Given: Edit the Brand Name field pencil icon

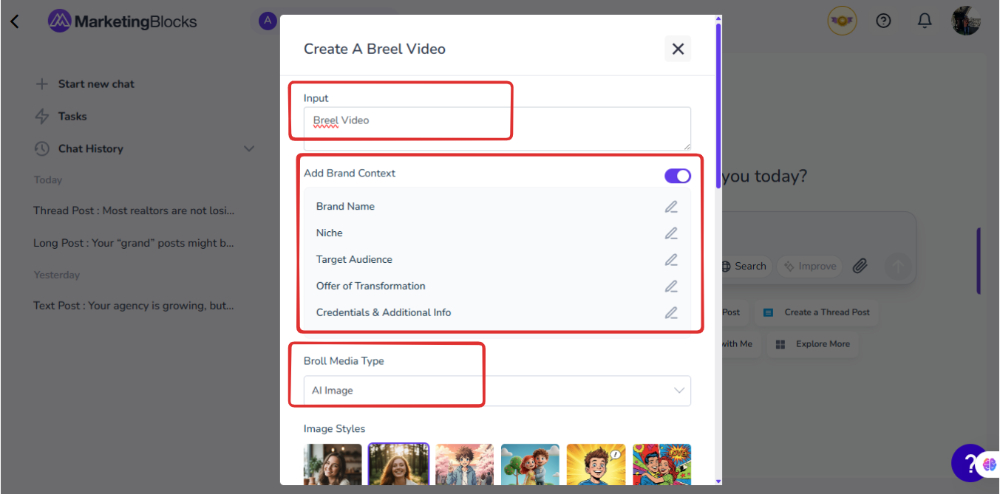Looking at the screenshot, I should (x=671, y=207).
